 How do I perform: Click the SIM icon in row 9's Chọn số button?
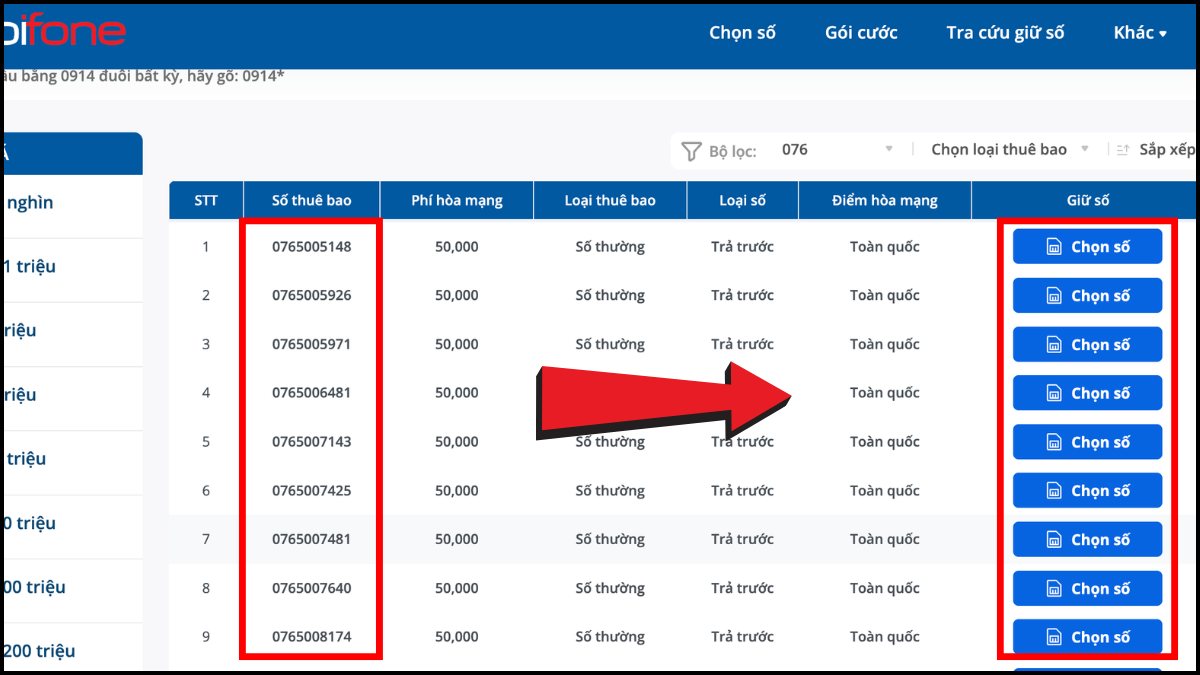click(x=1053, y=637)
